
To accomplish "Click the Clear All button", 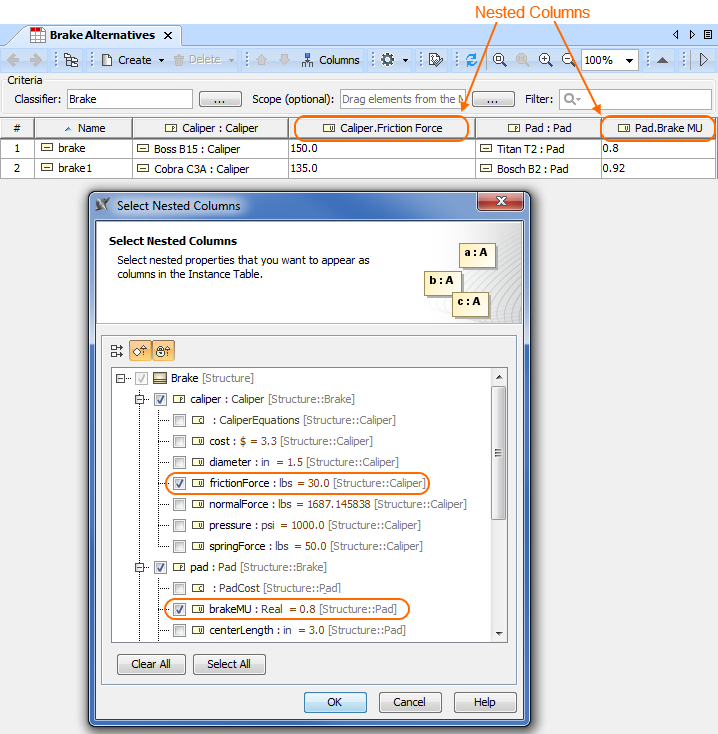I will point(151,664).
